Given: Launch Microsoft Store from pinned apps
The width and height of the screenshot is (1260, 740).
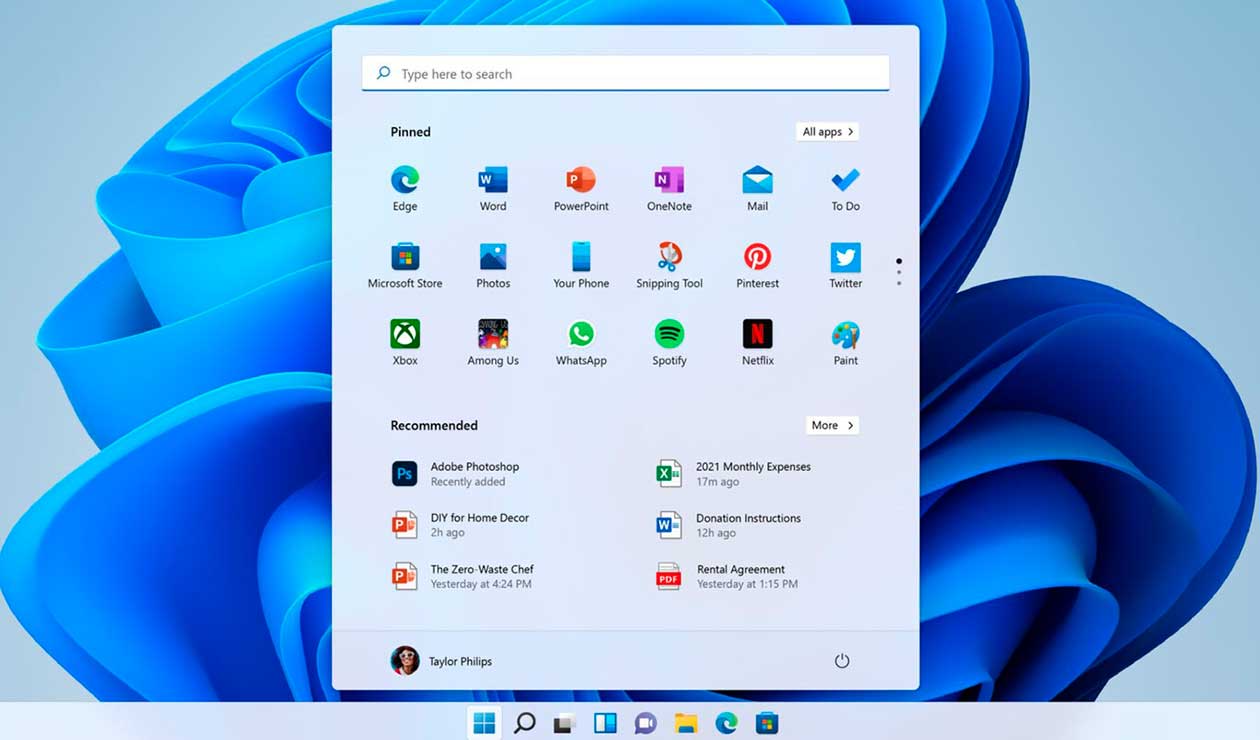Looking at the screenshot, I should click(x=405, y=266).
